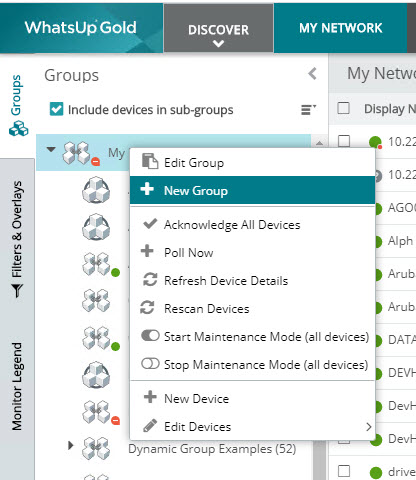The height and width of the screenshot is (480, 416).
Task: Click the AGO device row text
Action: pyautogui.click(x=401, y=208)
